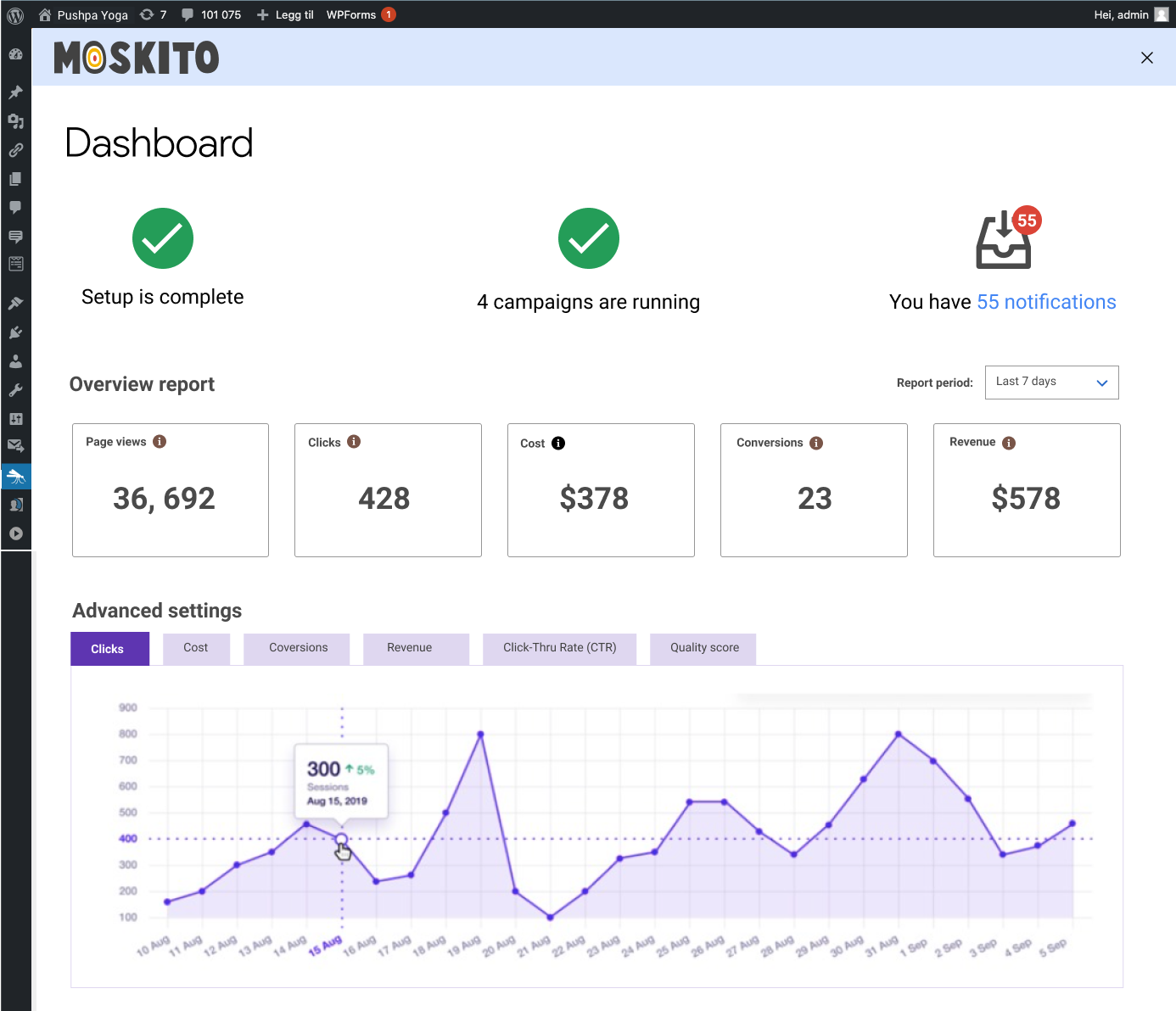This screenshot has width=1176, height=1011.
Task: Close the Moskito banner with X
Action: tap(1147, 58)
